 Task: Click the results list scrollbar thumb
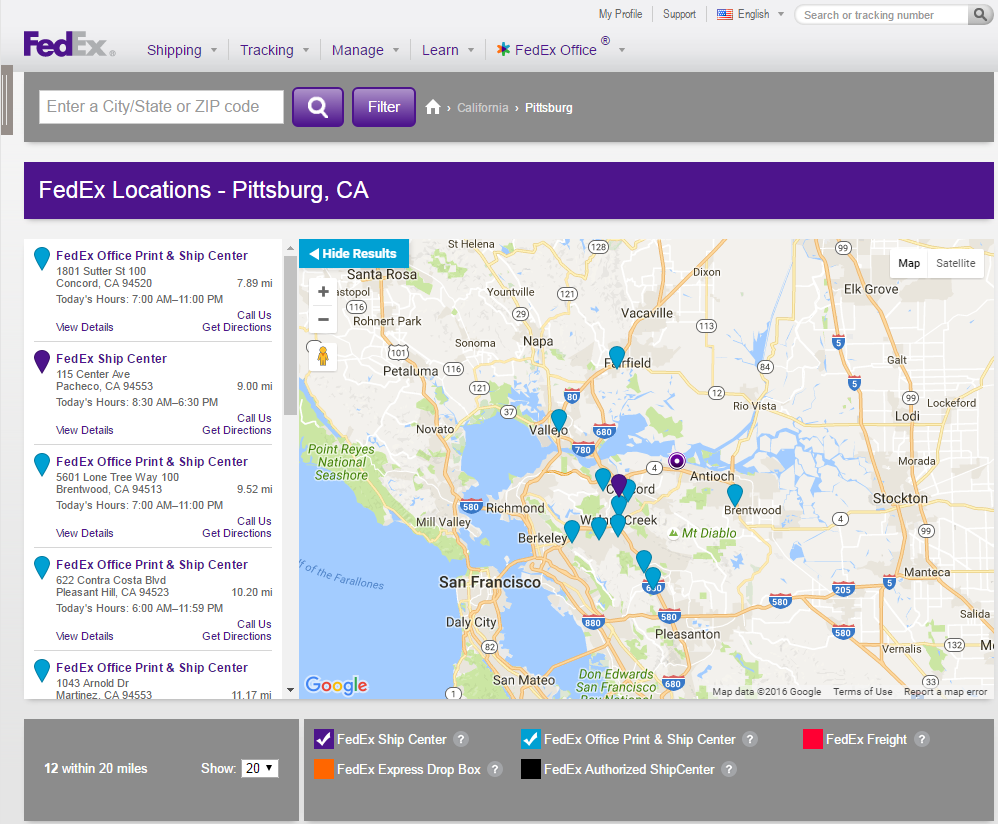[290, 335]
